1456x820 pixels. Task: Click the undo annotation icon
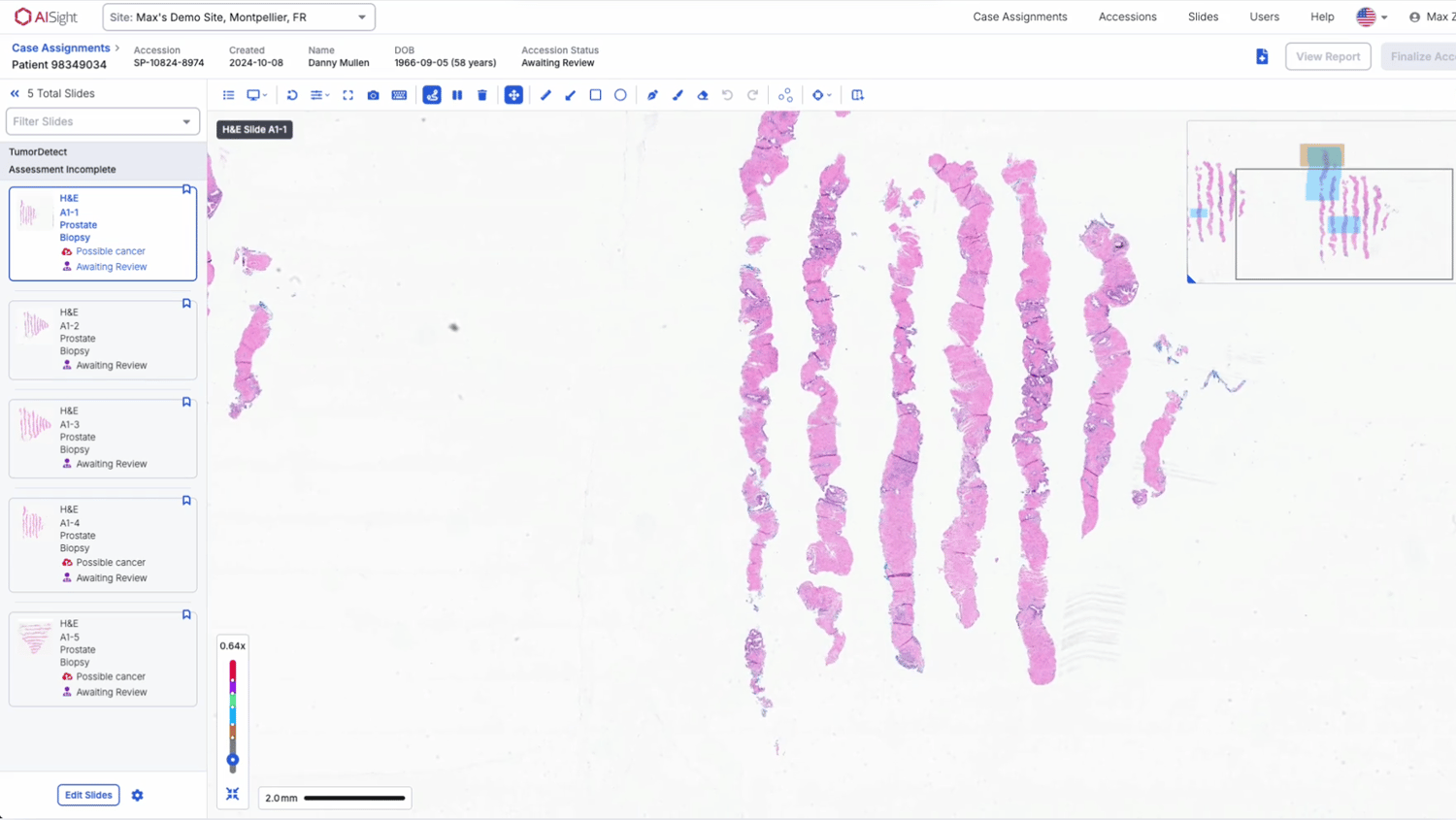(x=727, y=94)
